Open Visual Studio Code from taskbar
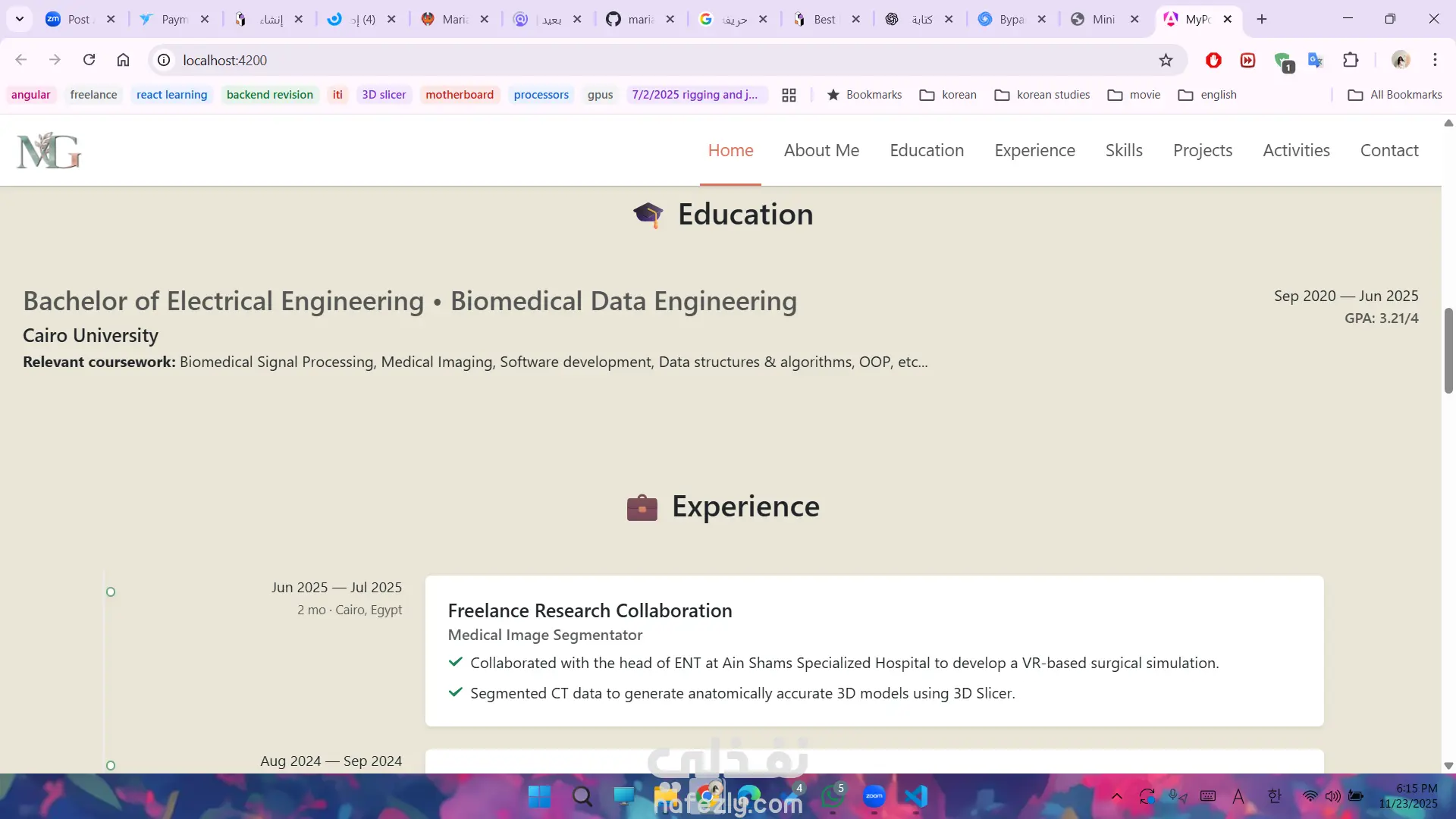The image size is (1456, 819). coord(916,796)
